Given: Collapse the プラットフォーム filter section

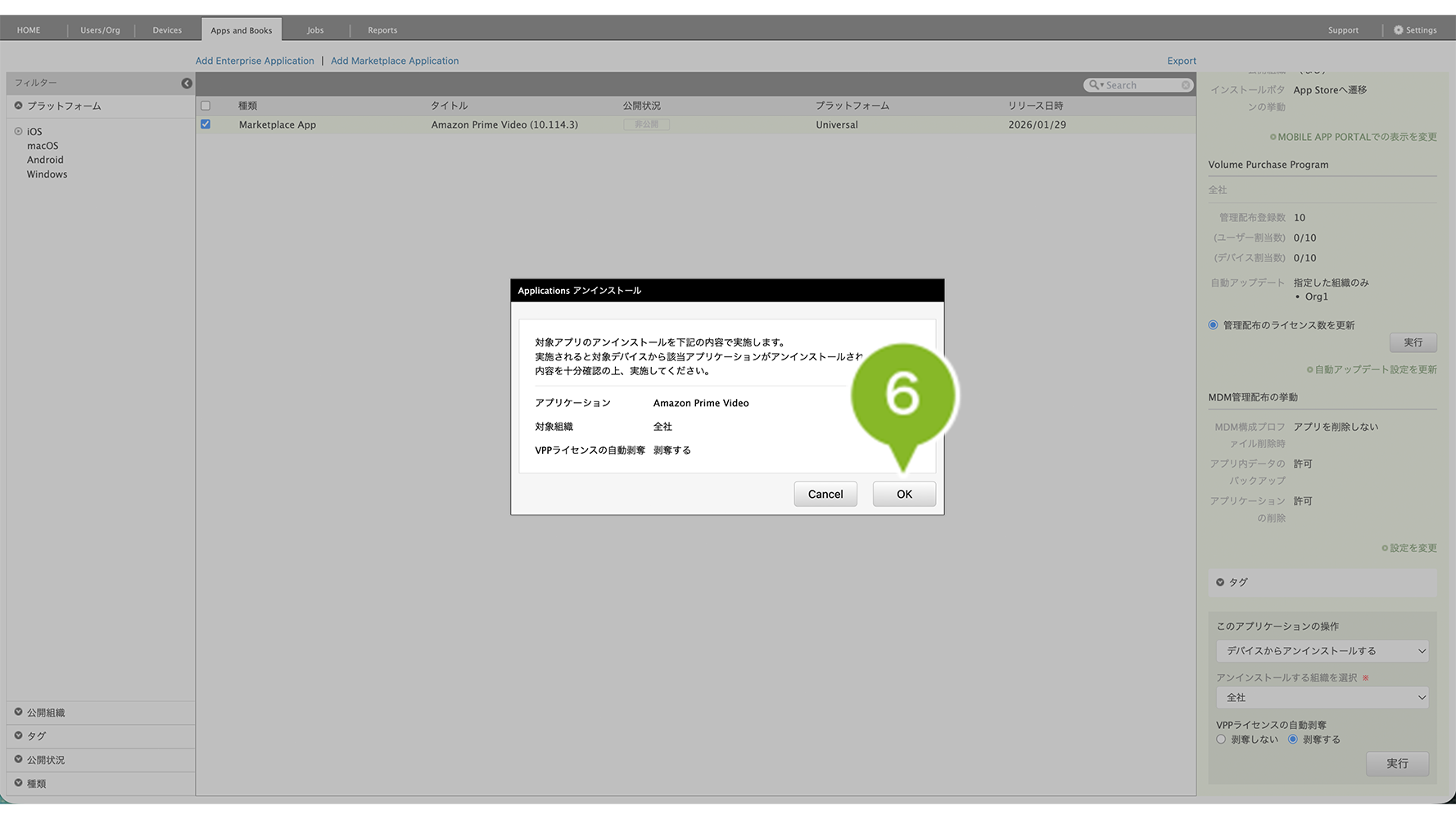Looking at the screenshot, I should tap(19, 106).
